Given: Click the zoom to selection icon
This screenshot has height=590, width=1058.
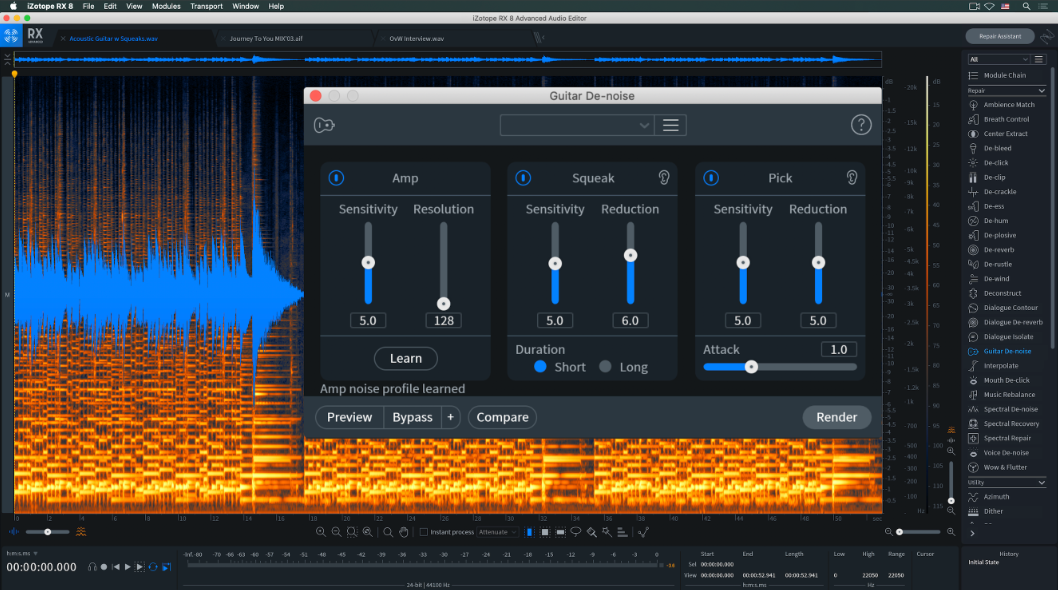Looking at the screenshot, I should tap(352, 532).
